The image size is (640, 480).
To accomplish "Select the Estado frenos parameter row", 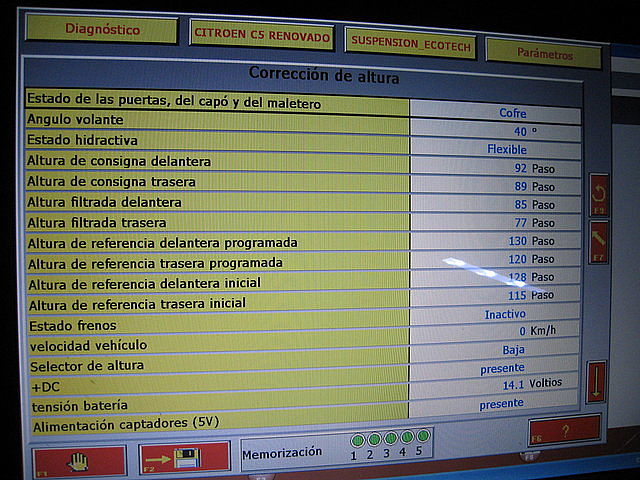I will coord(215,325).
